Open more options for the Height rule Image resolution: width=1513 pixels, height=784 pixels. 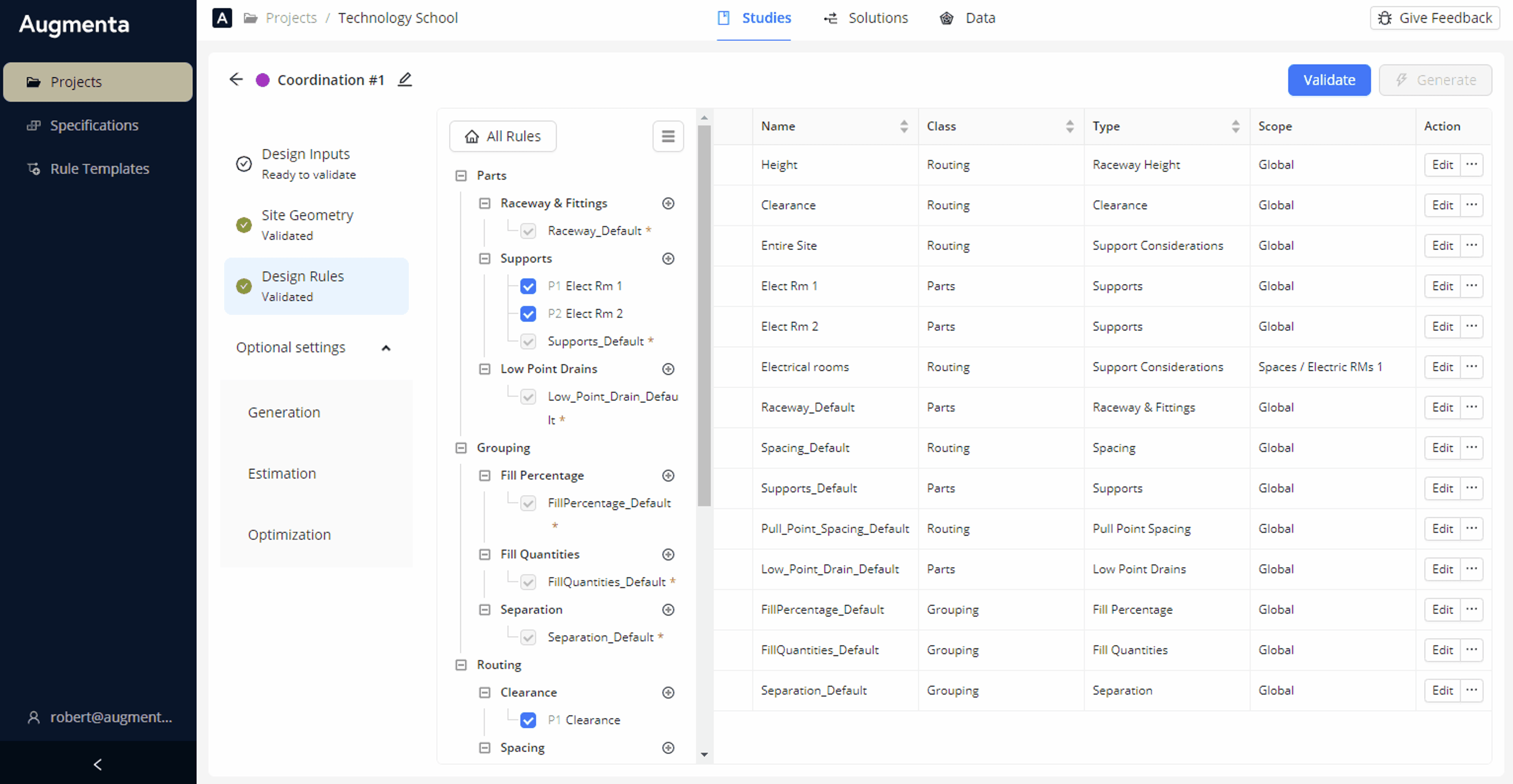pos(1471,164)
